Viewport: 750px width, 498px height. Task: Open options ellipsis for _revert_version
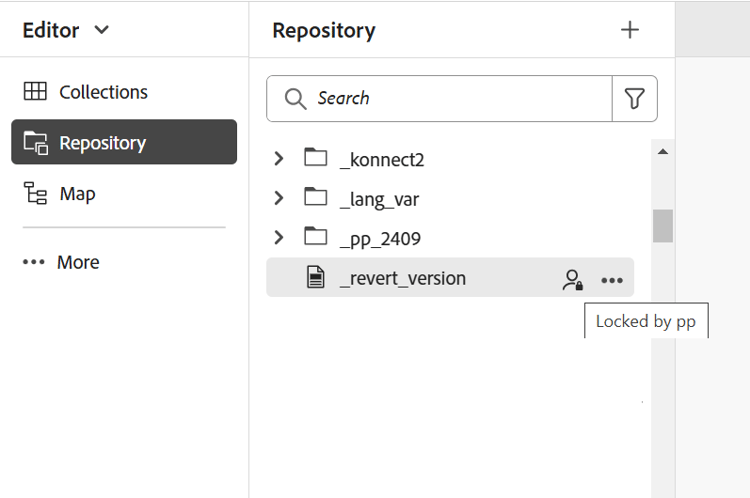pyautogui.click(x=612, y=280)
